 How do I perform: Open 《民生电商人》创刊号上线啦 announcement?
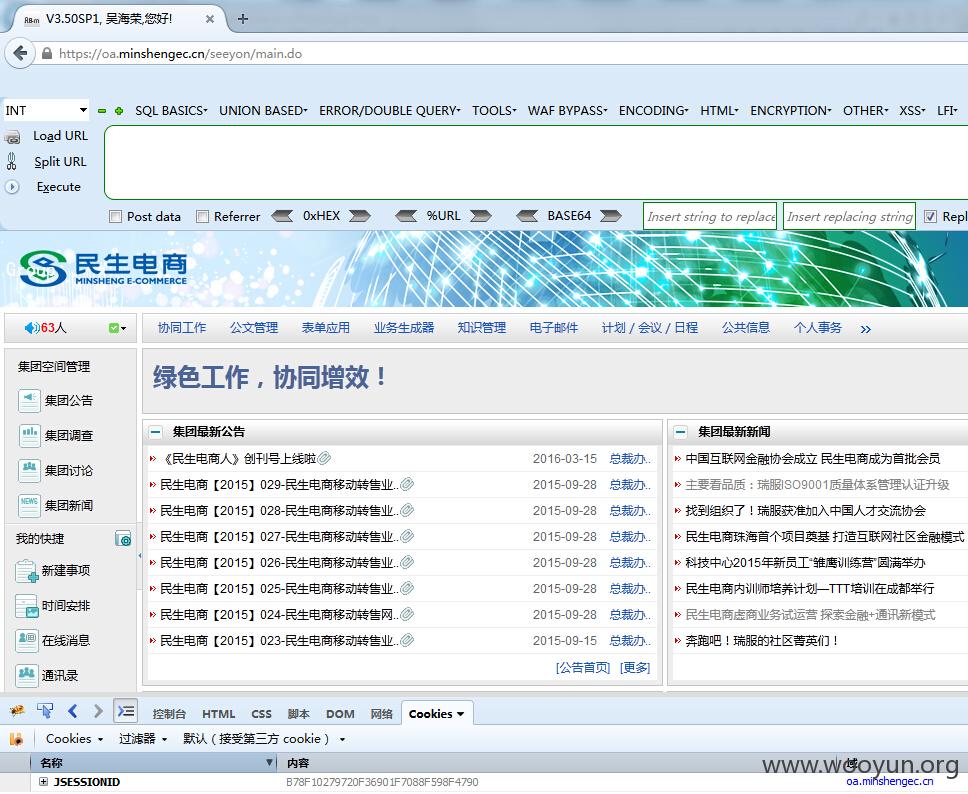click(x=238, y=459)
